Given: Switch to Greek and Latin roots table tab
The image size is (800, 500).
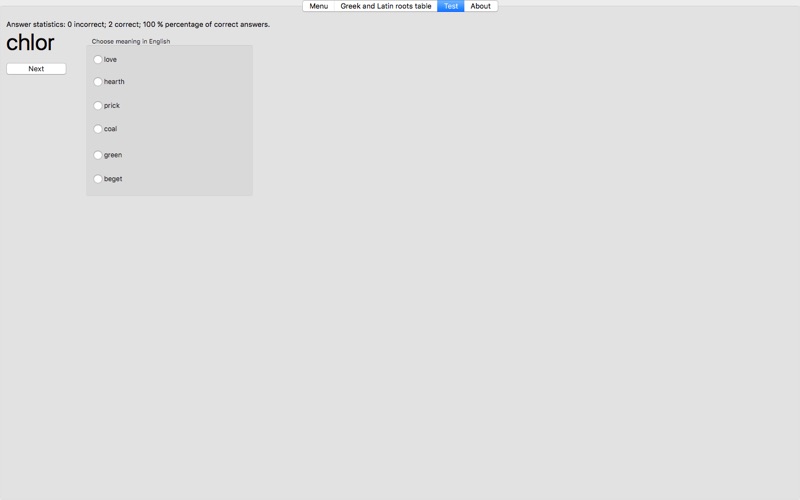Looking at the screenshot, I should [386, 6].
